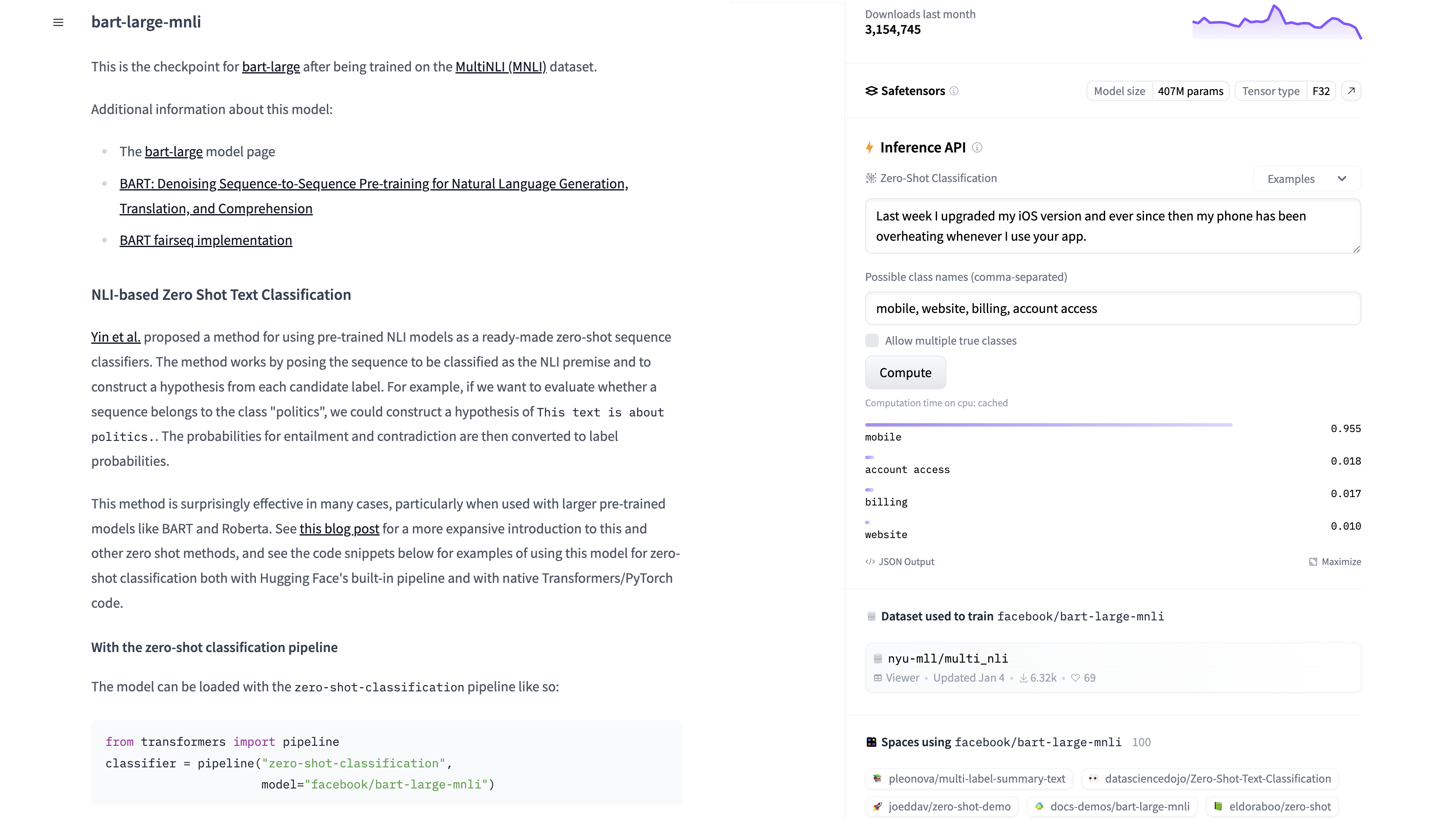
Task: Click the Inference API info icon
Action: (x=977, y=147)
